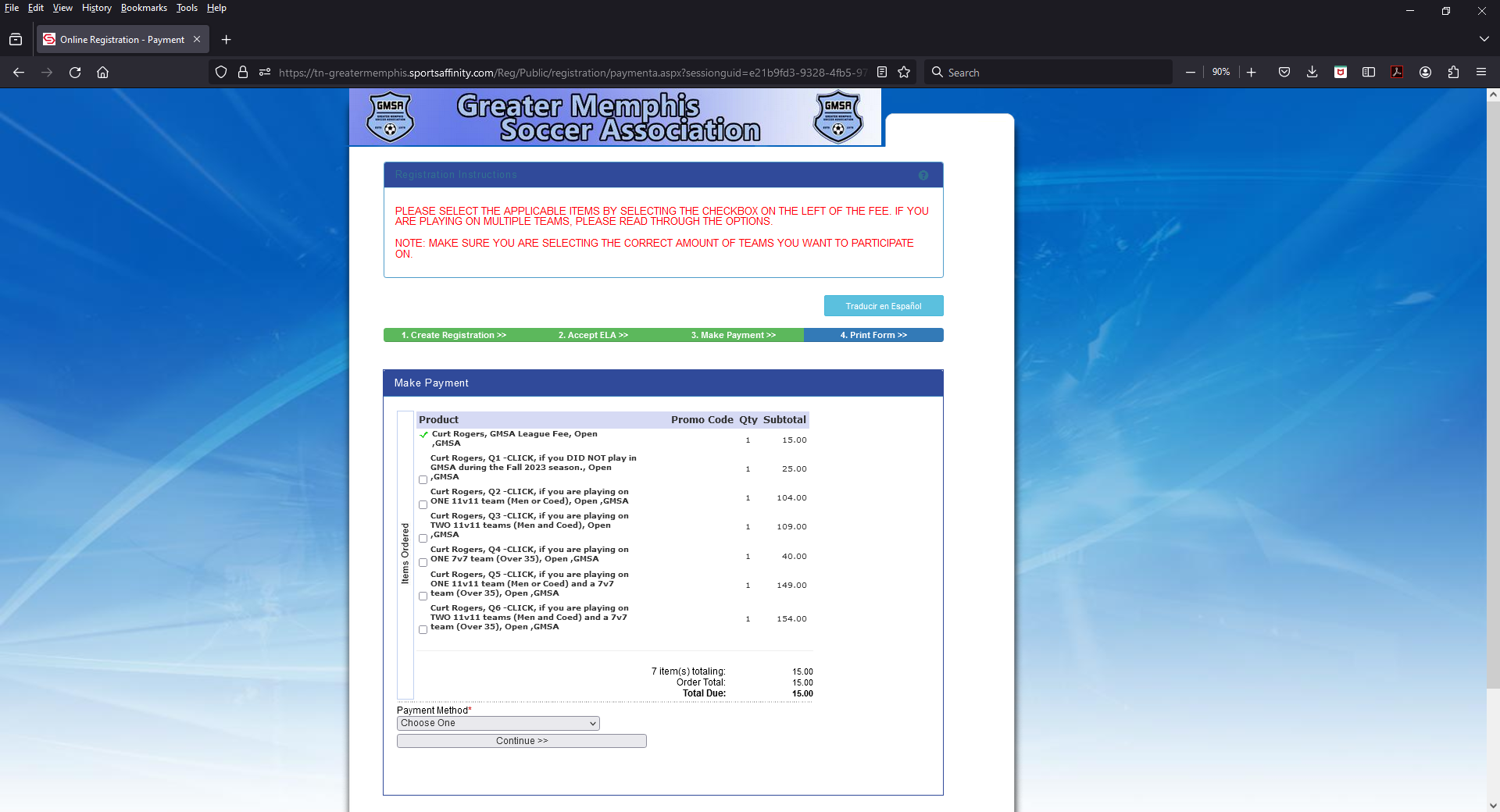Open the Tools menu
The width and height of the screenshot is (1500, 812).
click(187, 8)
